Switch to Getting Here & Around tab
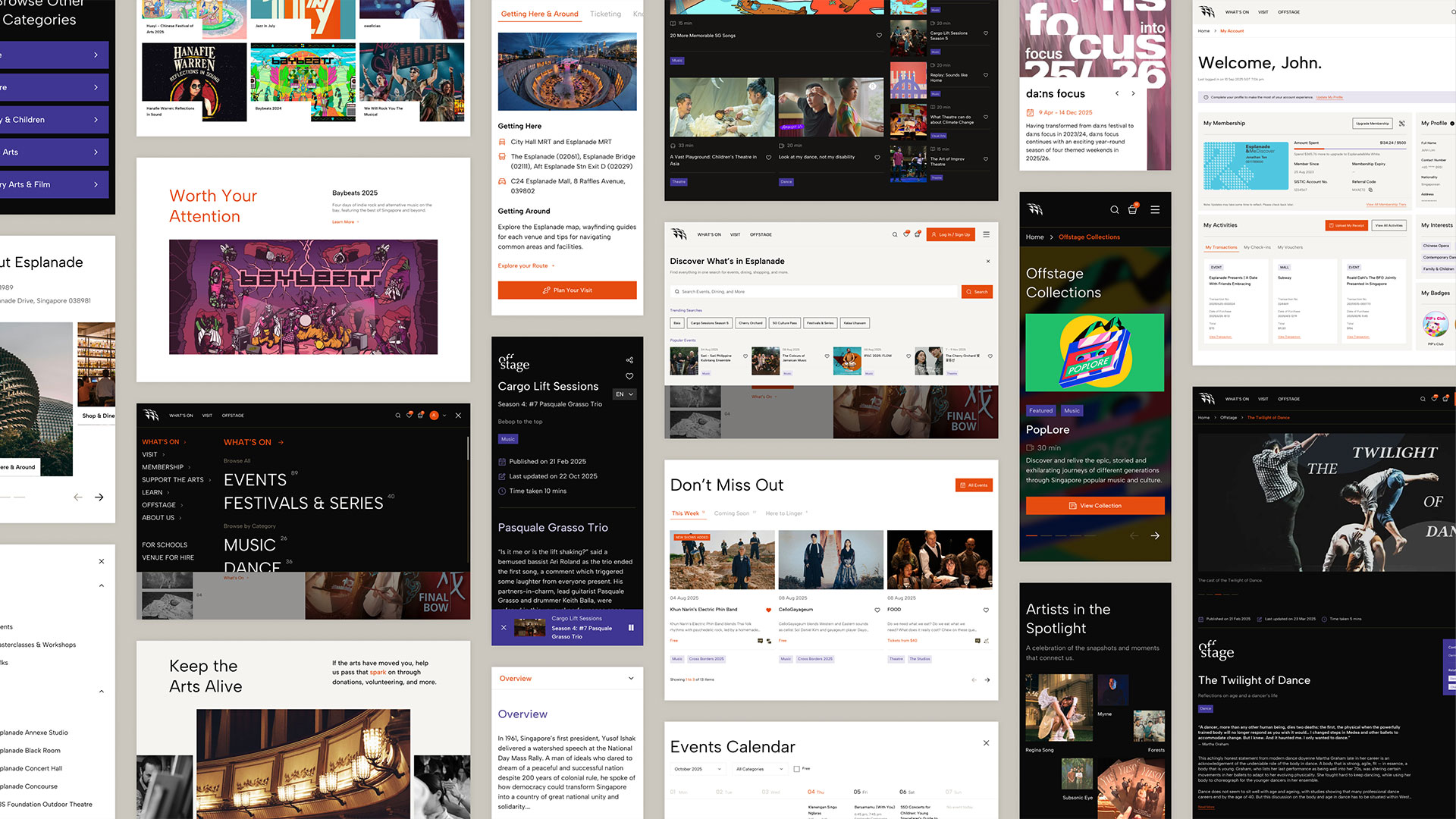This screenshot has height=819, width=1456. point(539,14)
